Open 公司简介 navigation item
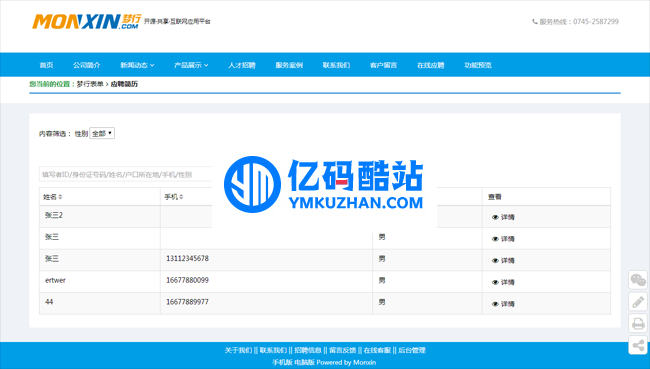The width and height of the screenshot is (650, 369). (x=87, y=65)
